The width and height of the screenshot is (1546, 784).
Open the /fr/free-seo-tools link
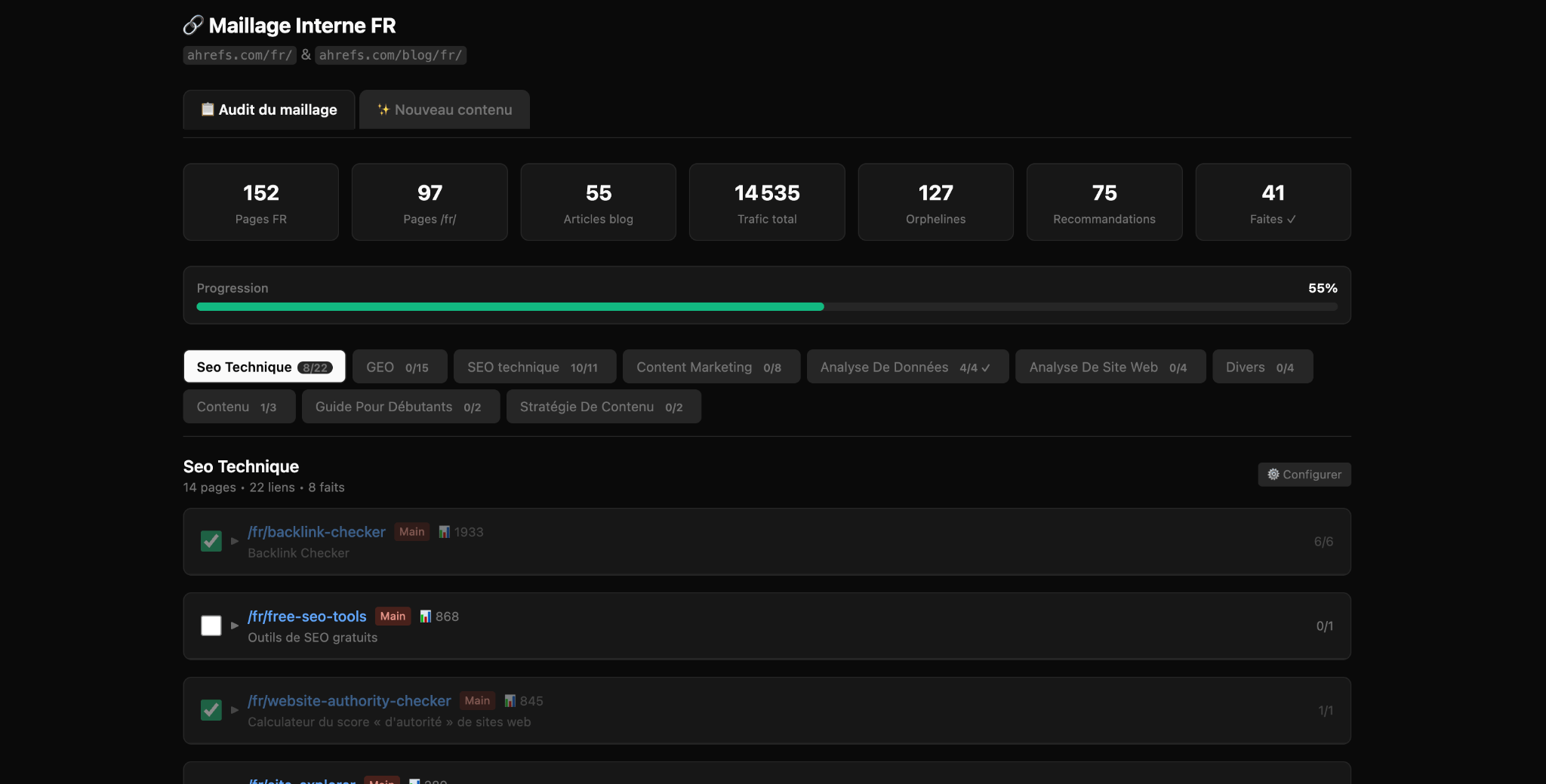[307, 616]
